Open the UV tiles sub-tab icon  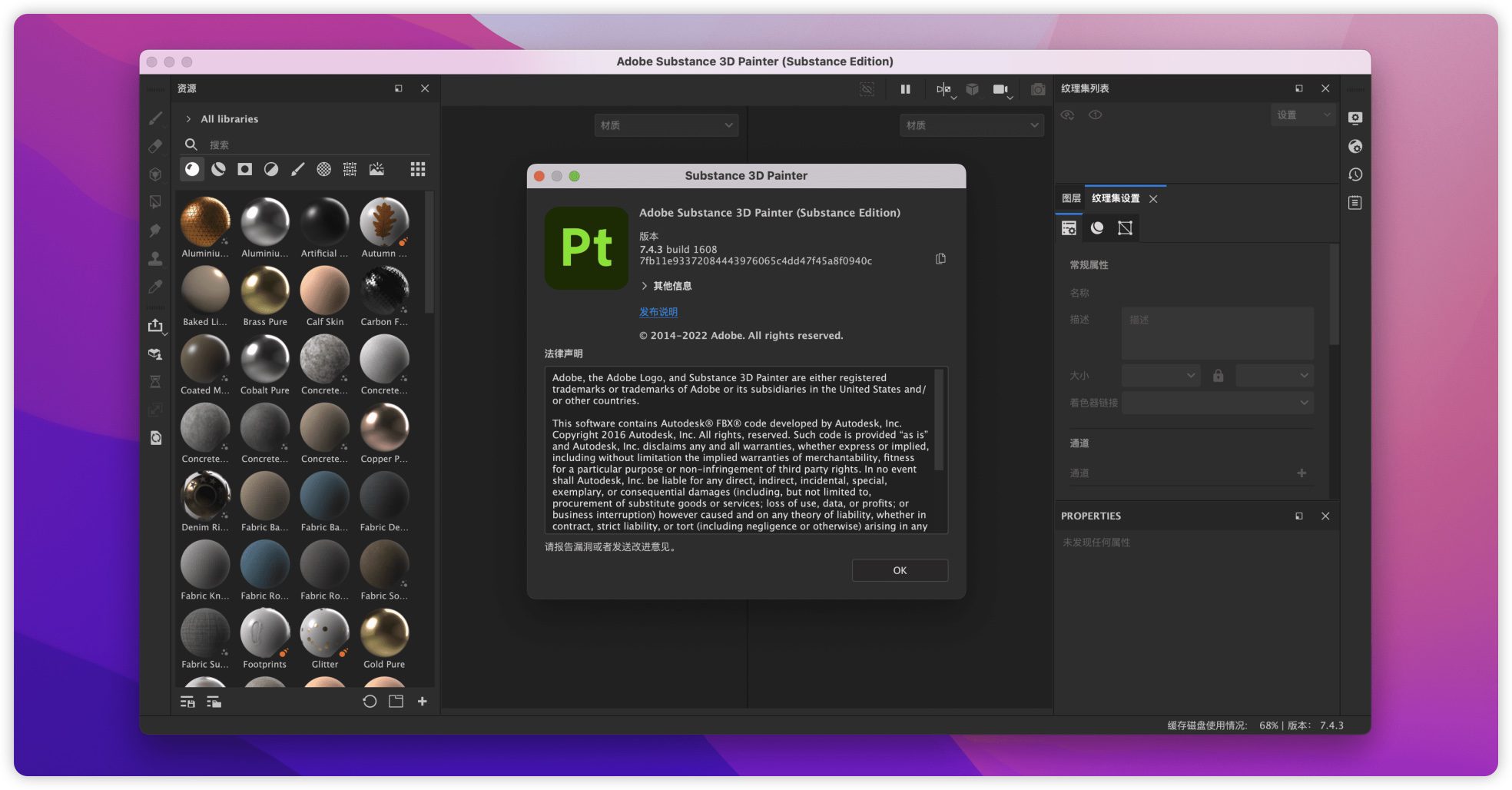[1125, 227]
